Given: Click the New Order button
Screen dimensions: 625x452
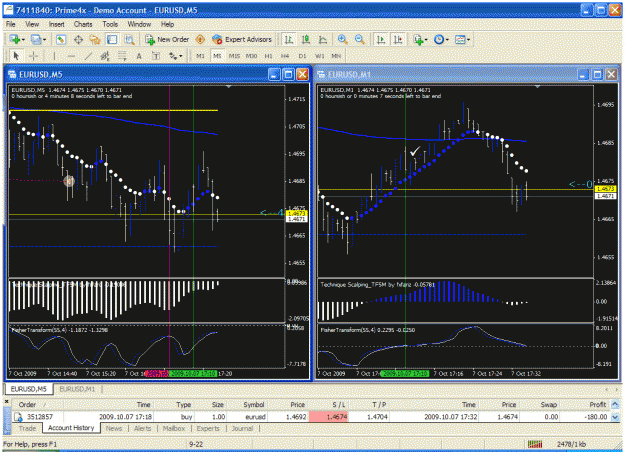Looking at the screenshot, I should point(167,39).
